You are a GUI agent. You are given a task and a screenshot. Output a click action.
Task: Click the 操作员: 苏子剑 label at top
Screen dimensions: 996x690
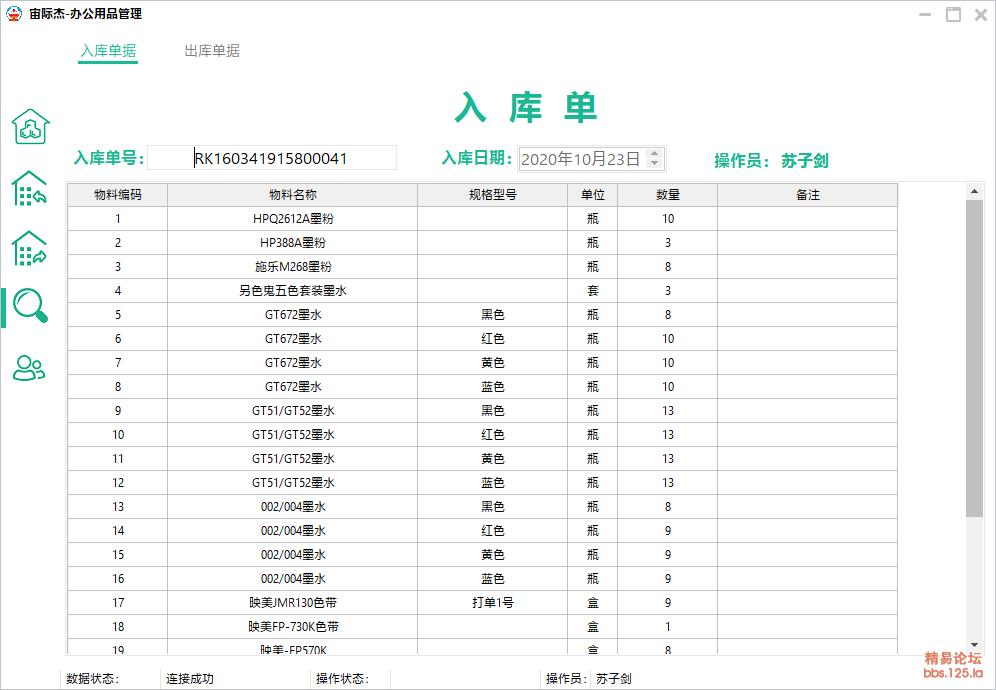(x=771, y=161)
